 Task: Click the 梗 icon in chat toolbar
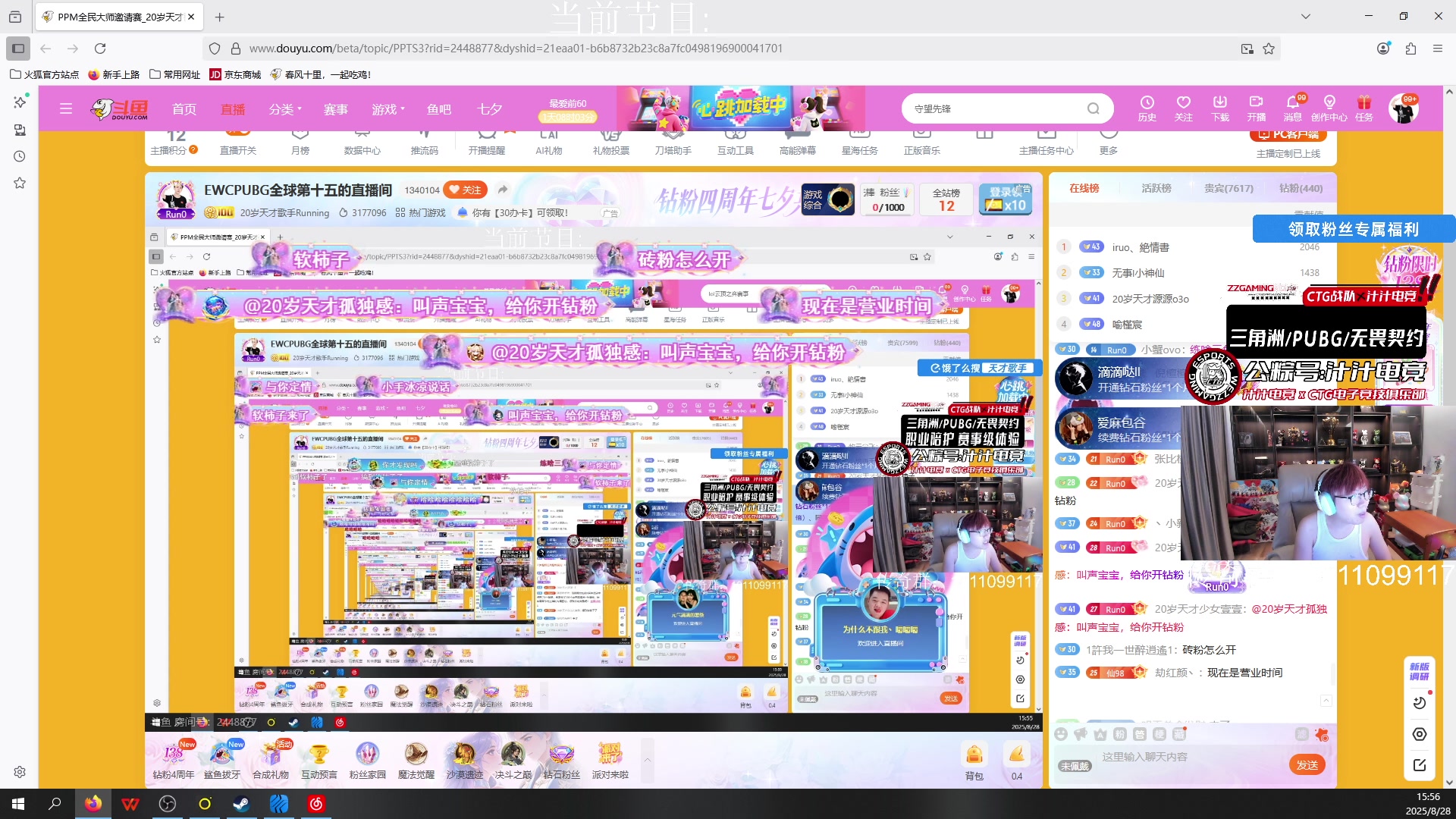point(1159,734)
